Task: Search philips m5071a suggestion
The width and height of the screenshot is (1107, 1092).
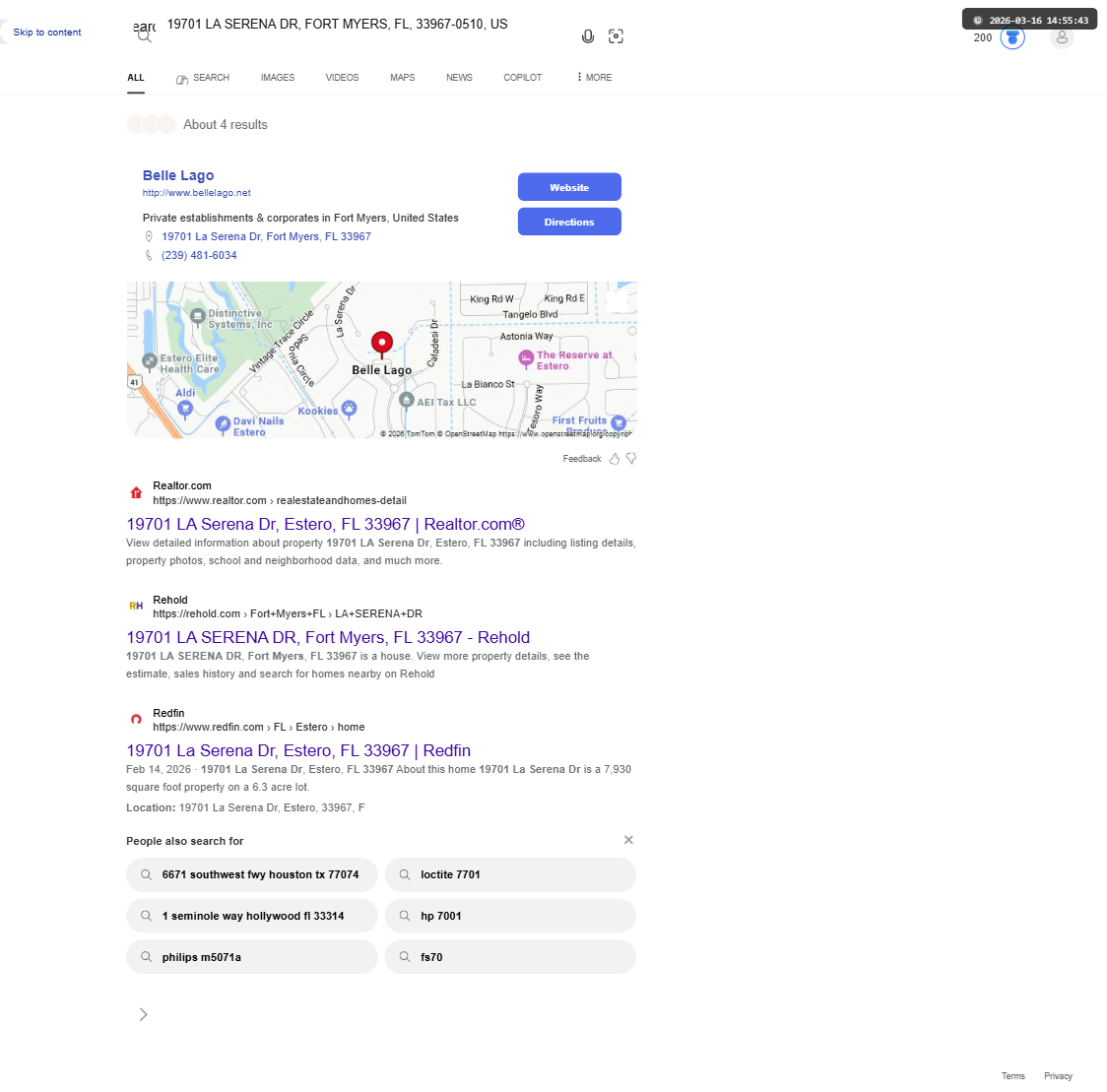Action: pyautogui.click(x=252, y=957)
